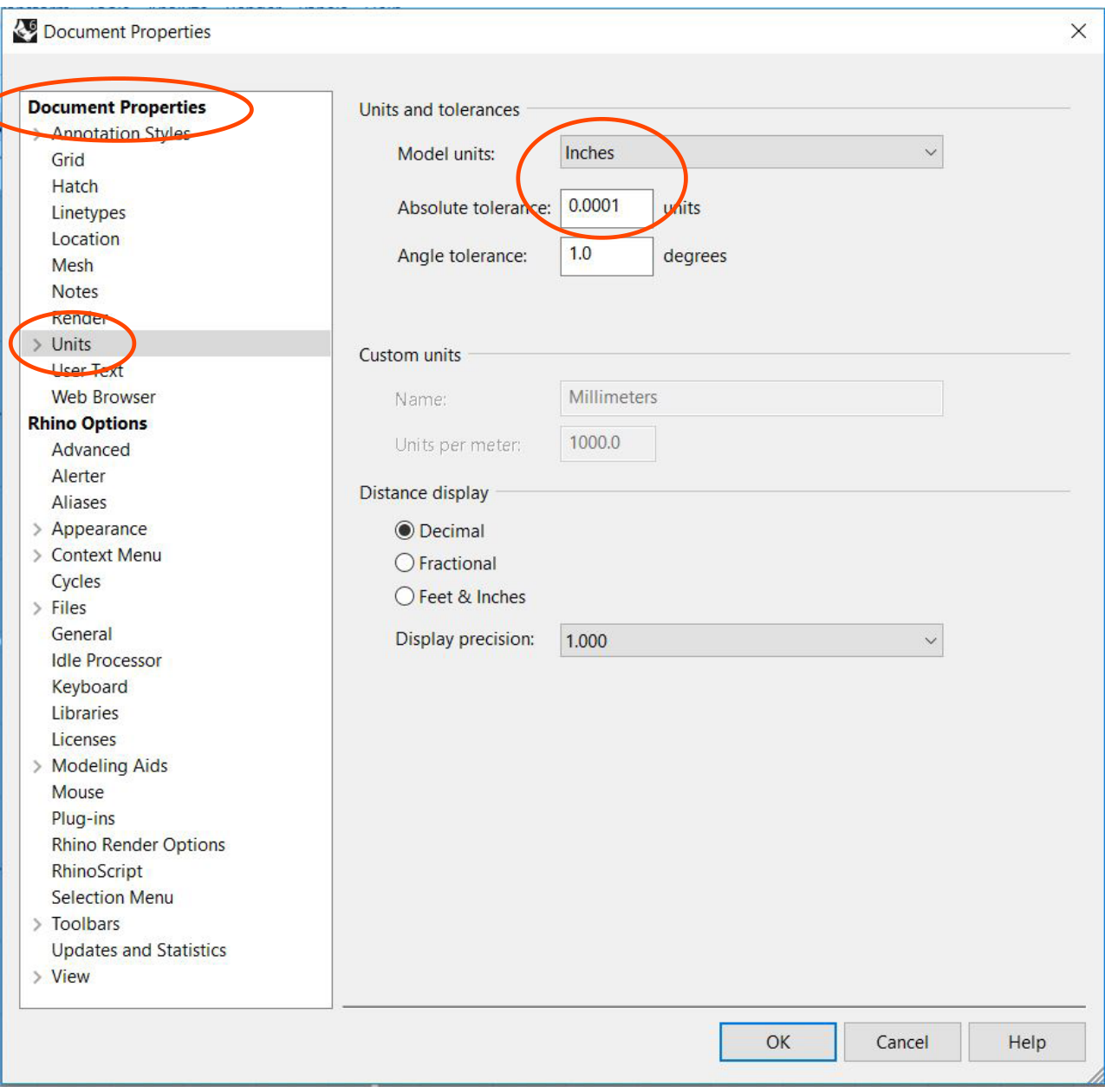Select Mesh in the properties tree
Screen dimensions: 1105x1092
click(x=72, y=265)
